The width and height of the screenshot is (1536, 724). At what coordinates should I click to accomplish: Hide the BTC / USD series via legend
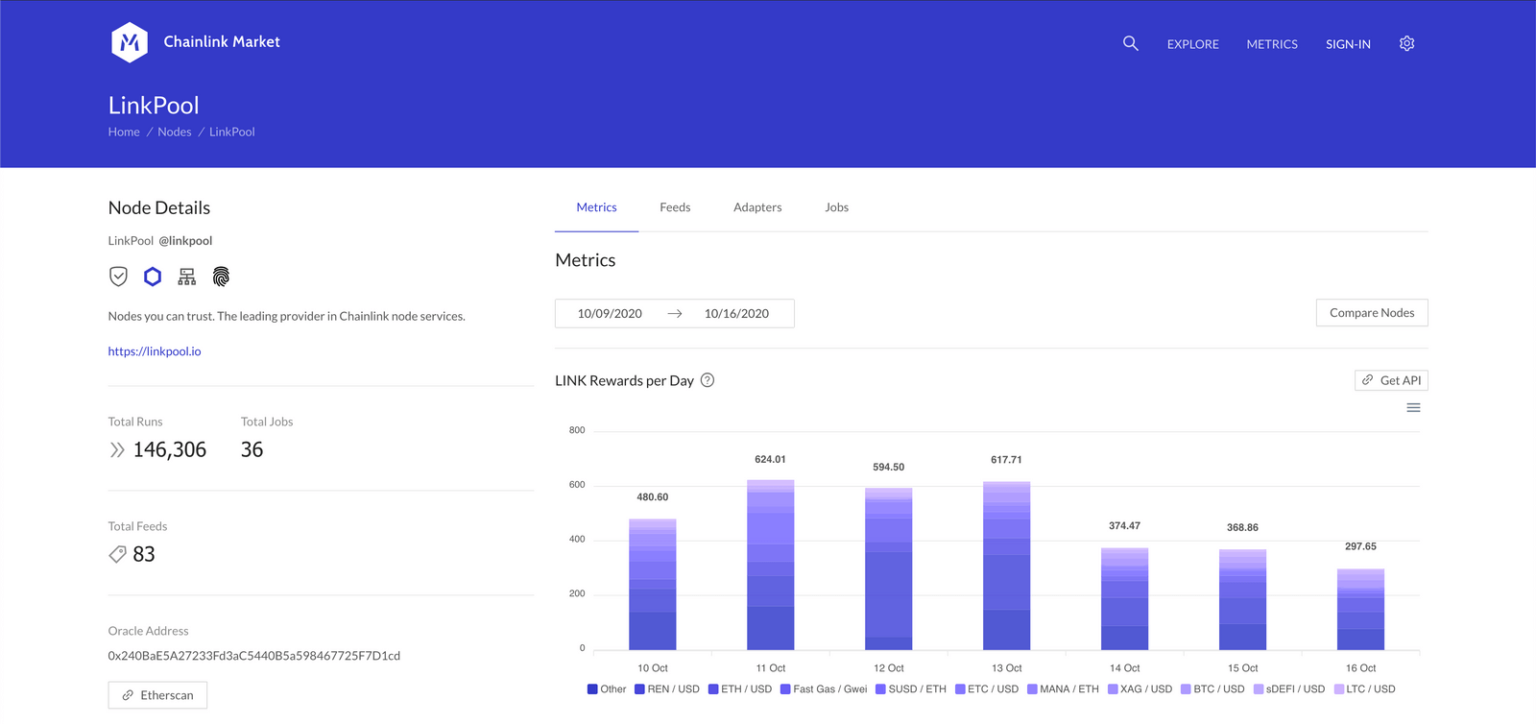(x=1213, y=689)
